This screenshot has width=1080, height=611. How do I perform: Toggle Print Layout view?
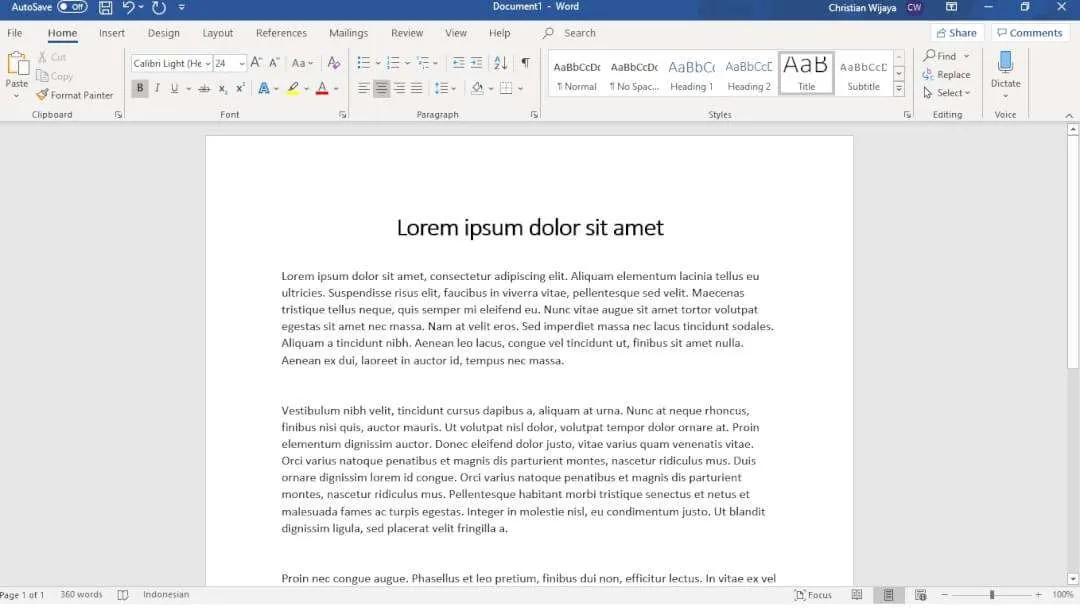point(889,595)
